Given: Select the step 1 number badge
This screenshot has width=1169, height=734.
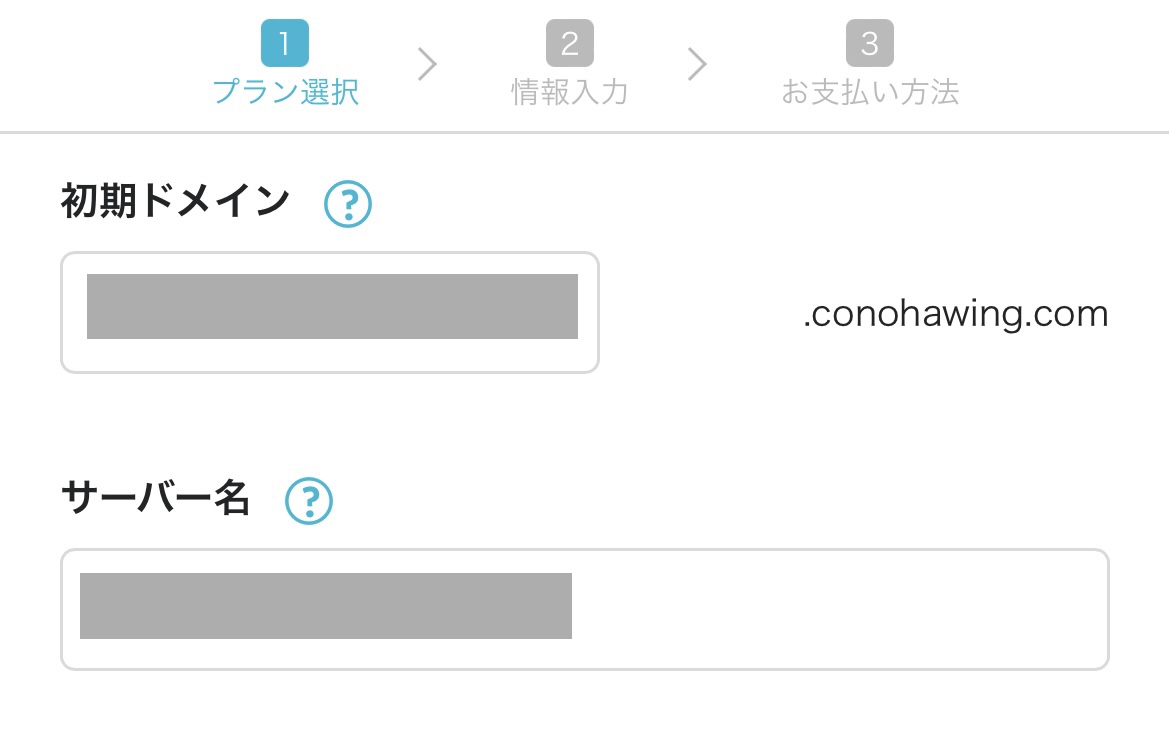Looking at the screenshot, I should coord(285,43).
